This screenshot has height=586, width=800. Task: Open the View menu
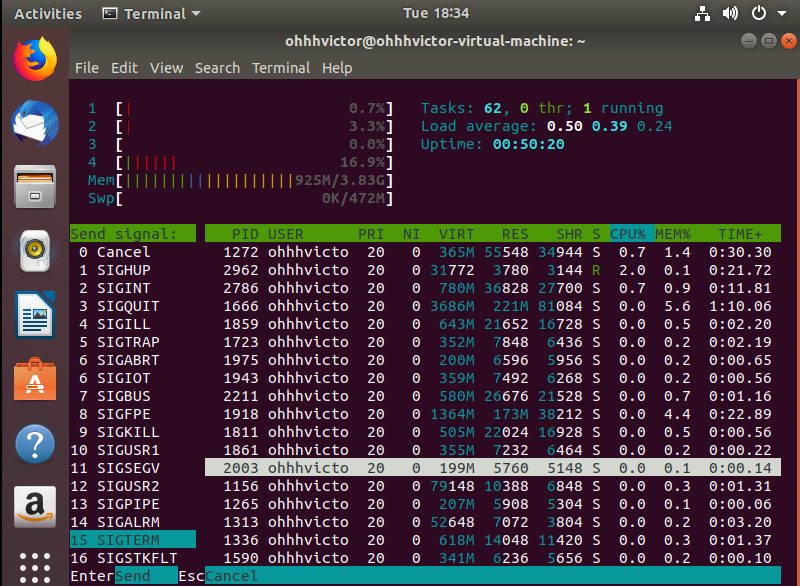pos(166,68)
